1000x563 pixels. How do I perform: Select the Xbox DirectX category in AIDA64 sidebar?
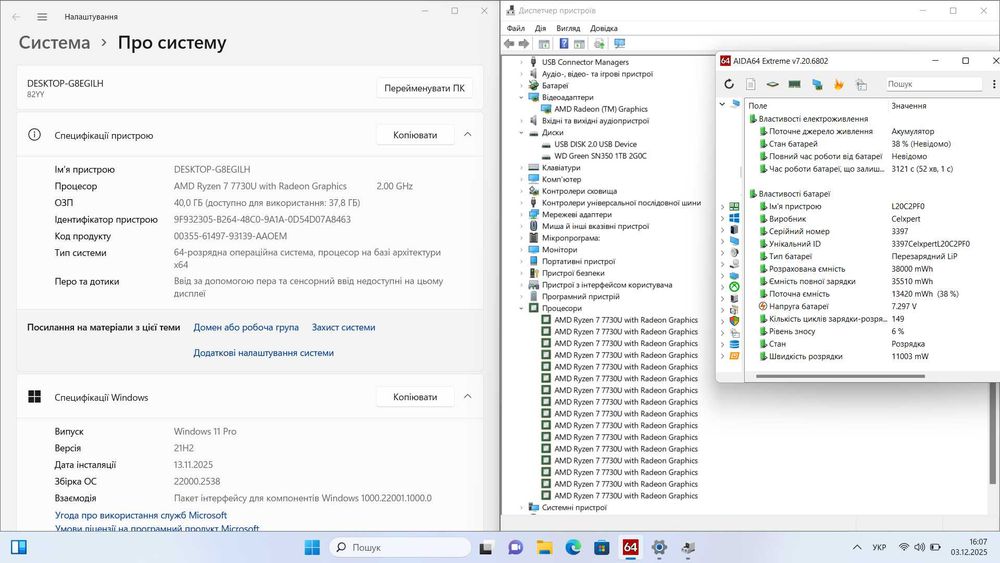point(734,287)
